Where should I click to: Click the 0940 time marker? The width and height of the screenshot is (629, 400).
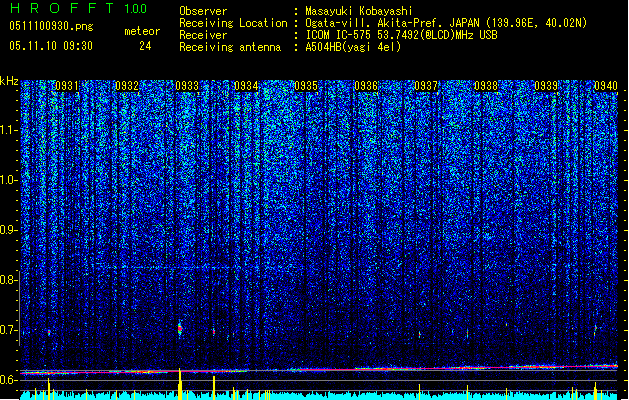point(606,86)
